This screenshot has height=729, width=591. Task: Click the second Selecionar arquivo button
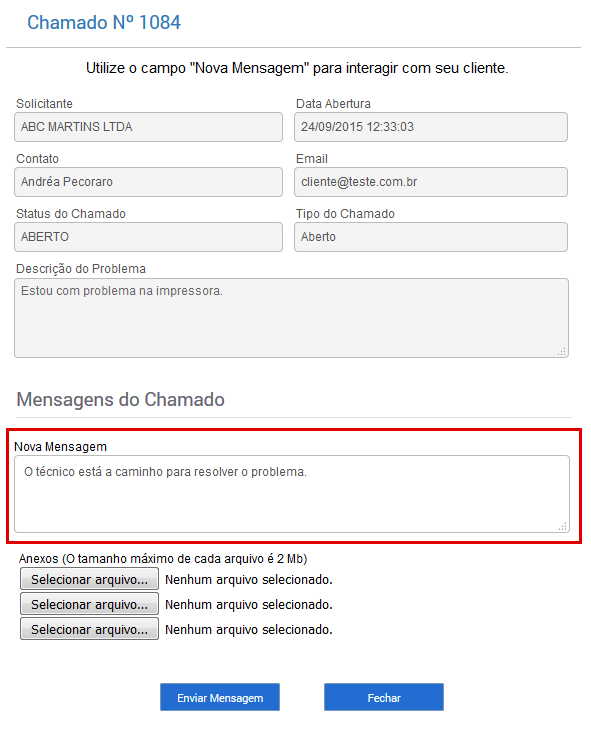pyautogui.click(x=89, y=604)
